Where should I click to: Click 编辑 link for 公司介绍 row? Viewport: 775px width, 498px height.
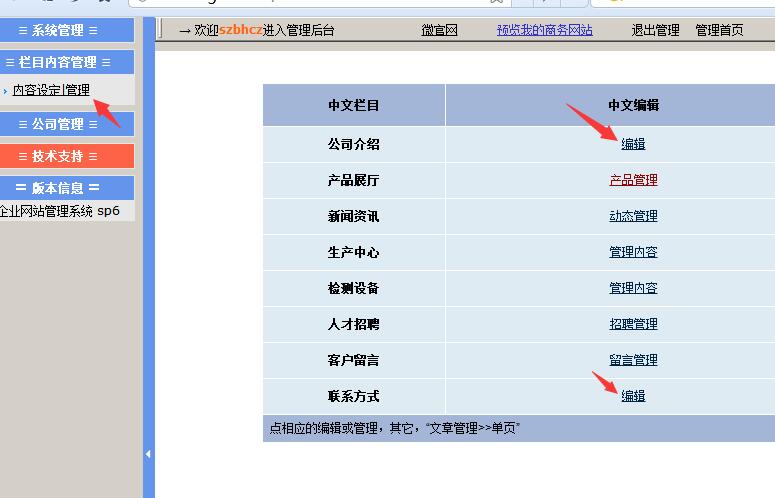633,144
